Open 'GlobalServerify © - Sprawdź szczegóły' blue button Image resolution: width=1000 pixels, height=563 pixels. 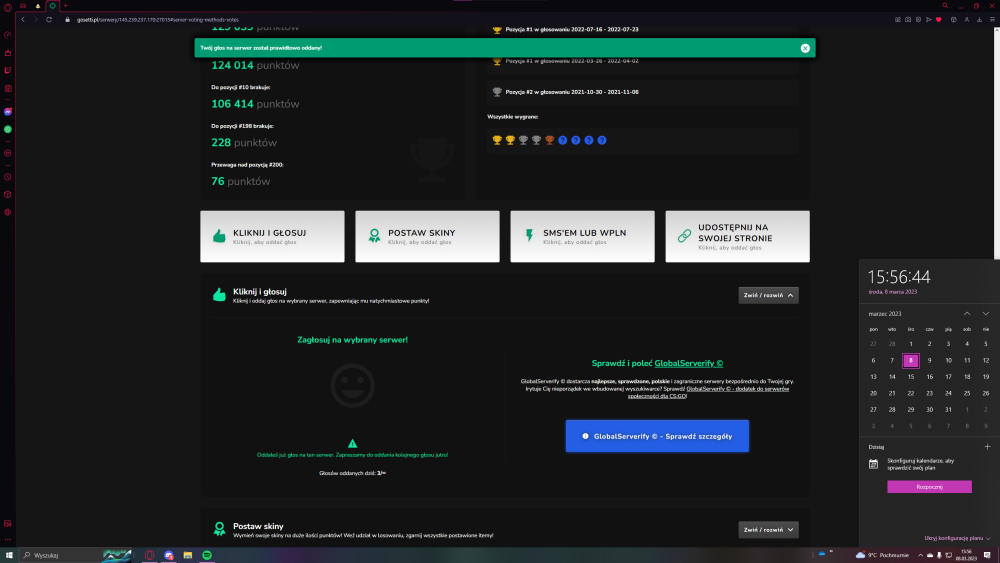click(x=657, y=436)
